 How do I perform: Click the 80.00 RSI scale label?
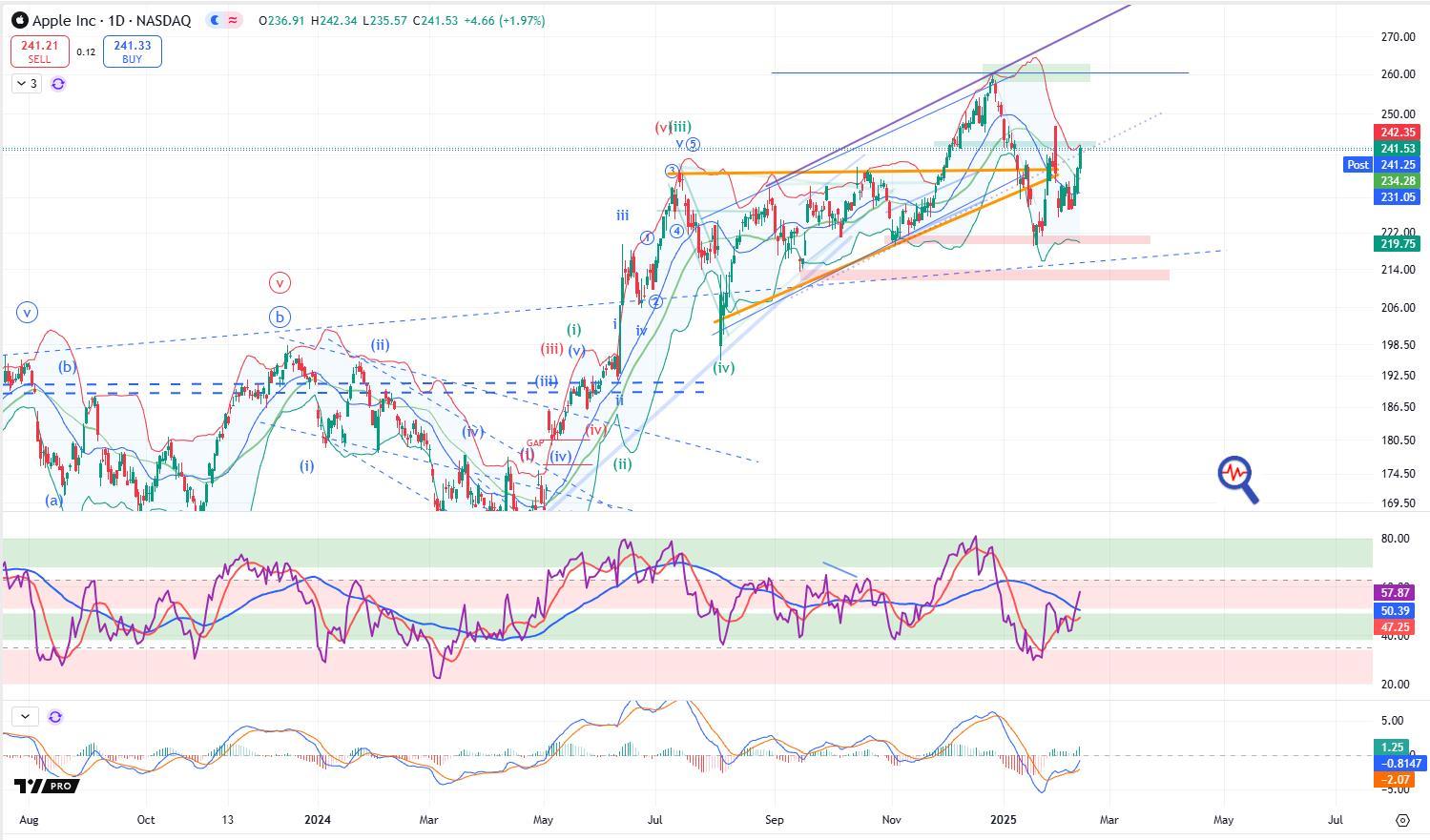(x=1394, y=539)
